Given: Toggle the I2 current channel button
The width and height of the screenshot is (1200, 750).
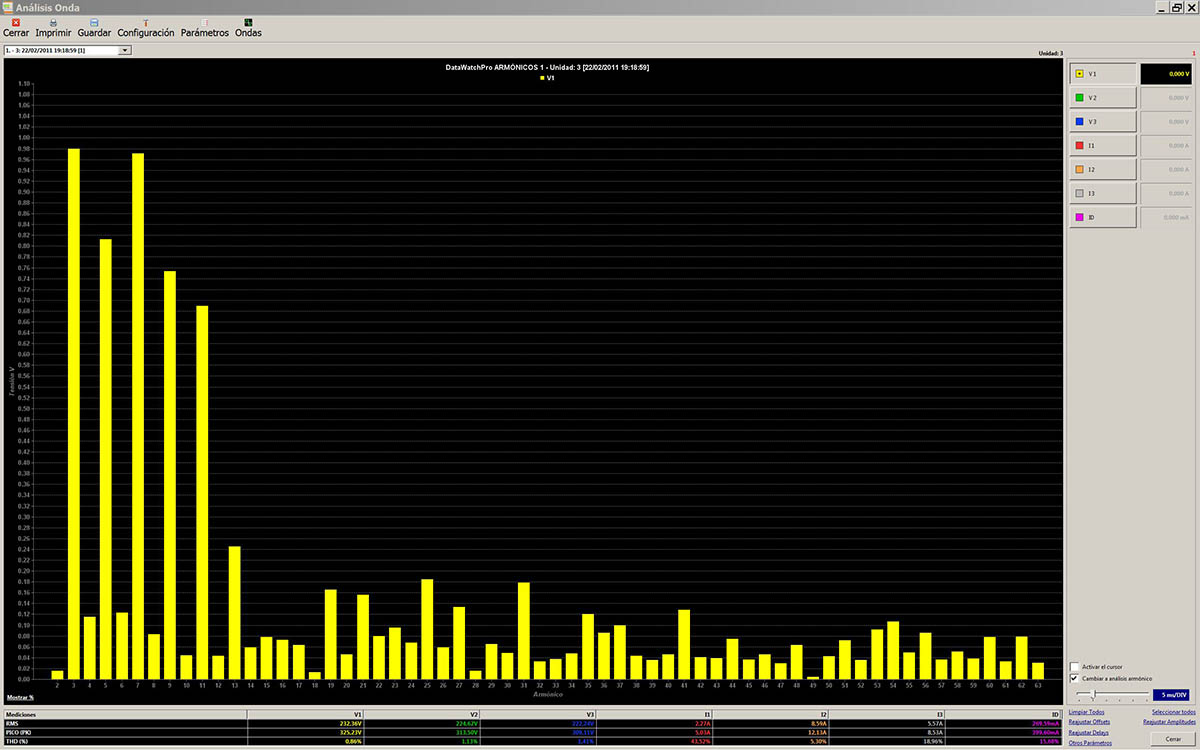Looking at the screenshot, I should click(x=1103, y=170).
